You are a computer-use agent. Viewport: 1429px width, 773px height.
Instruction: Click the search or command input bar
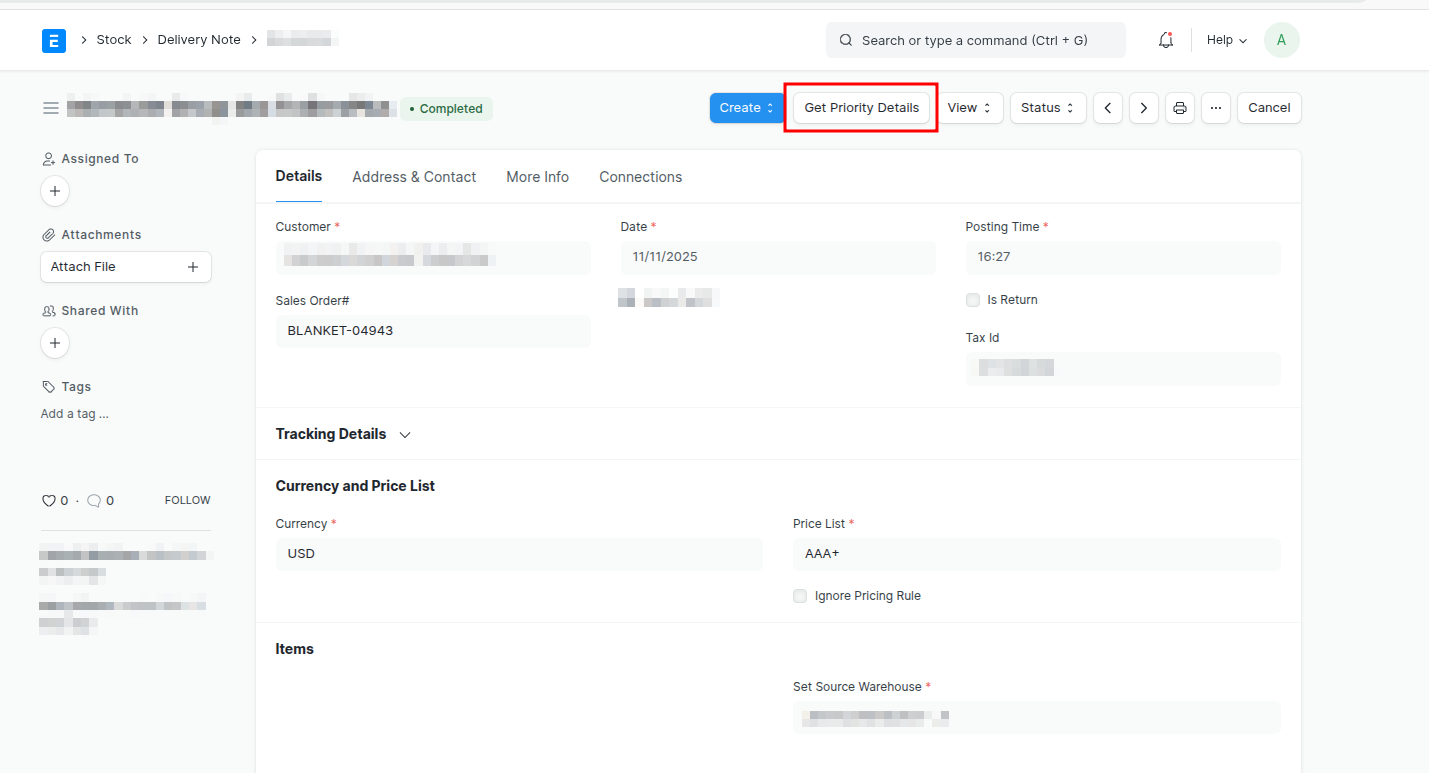click(975, 40)
